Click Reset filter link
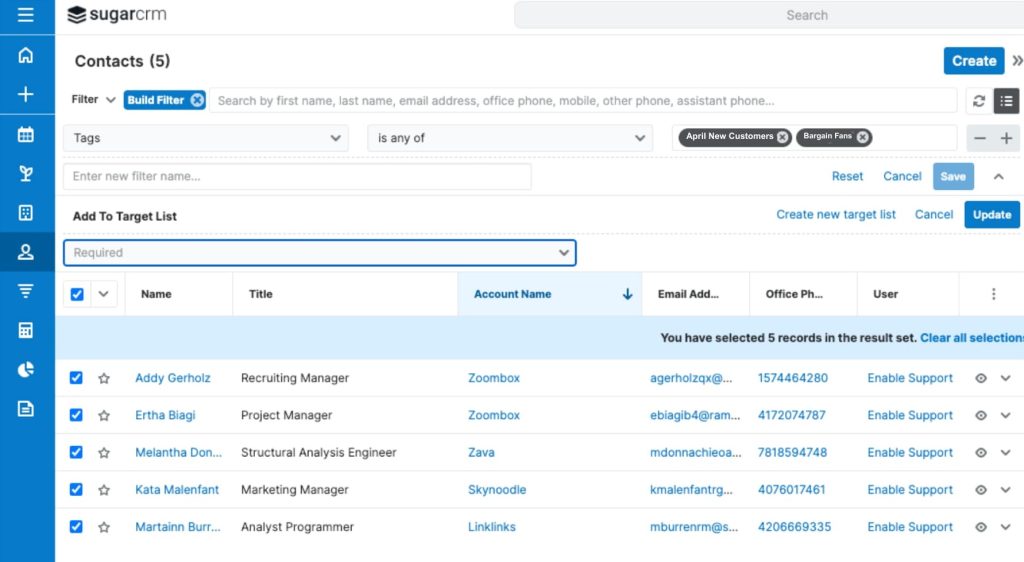 tap(847, 176)
